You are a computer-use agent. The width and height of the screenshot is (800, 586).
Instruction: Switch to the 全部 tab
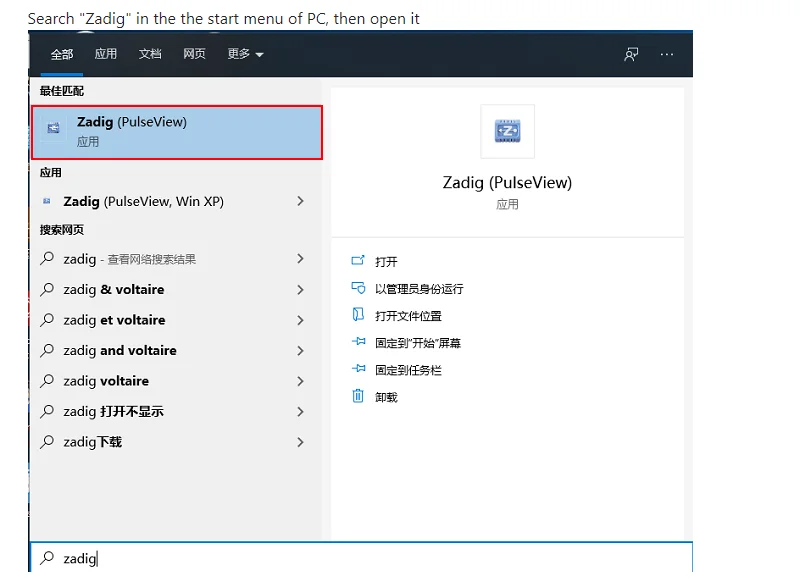coord(62,54)
